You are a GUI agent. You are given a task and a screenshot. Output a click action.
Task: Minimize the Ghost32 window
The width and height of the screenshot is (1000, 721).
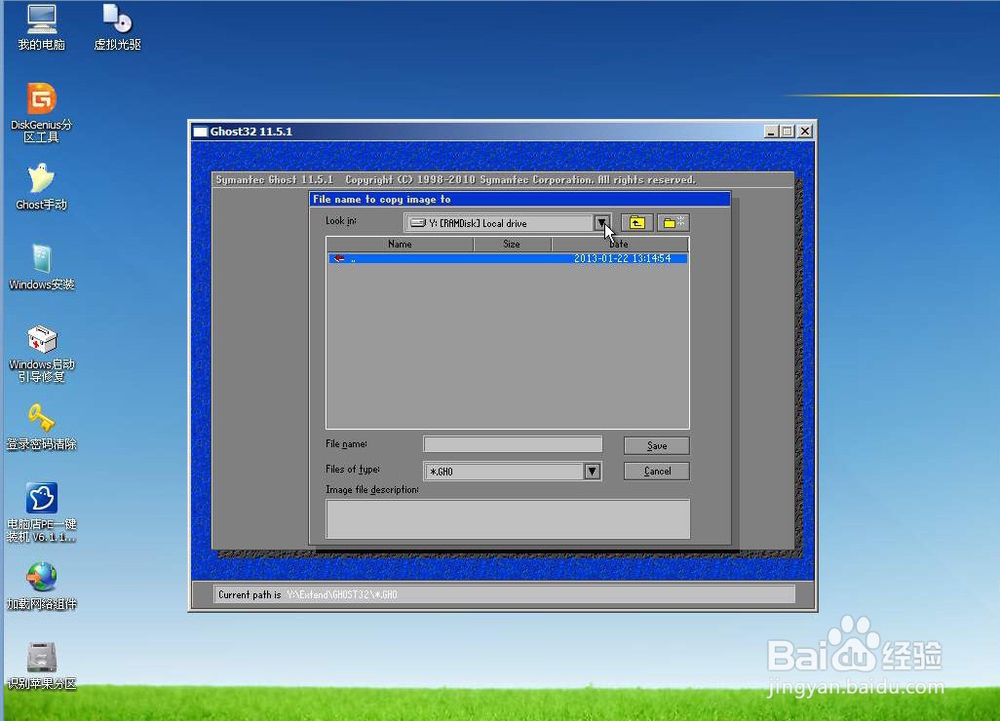pyautogui.click(x=771, y=131)
